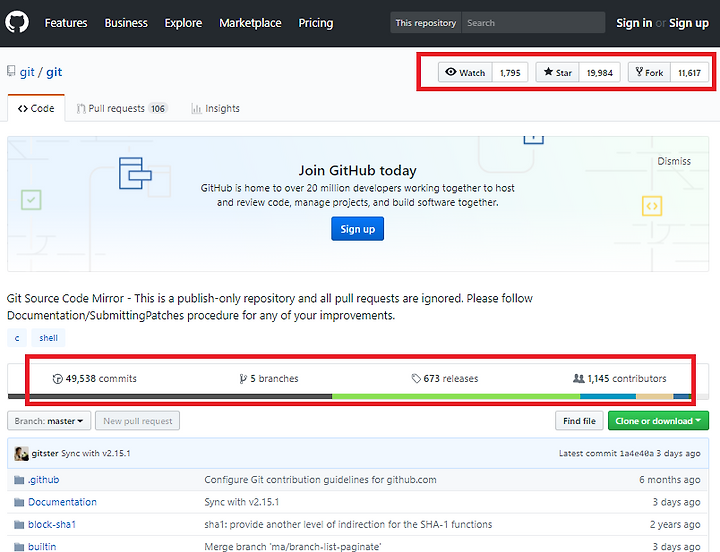The image size is (720, 552).
Task: Open the gitster author link
Action: pos(45,453)
